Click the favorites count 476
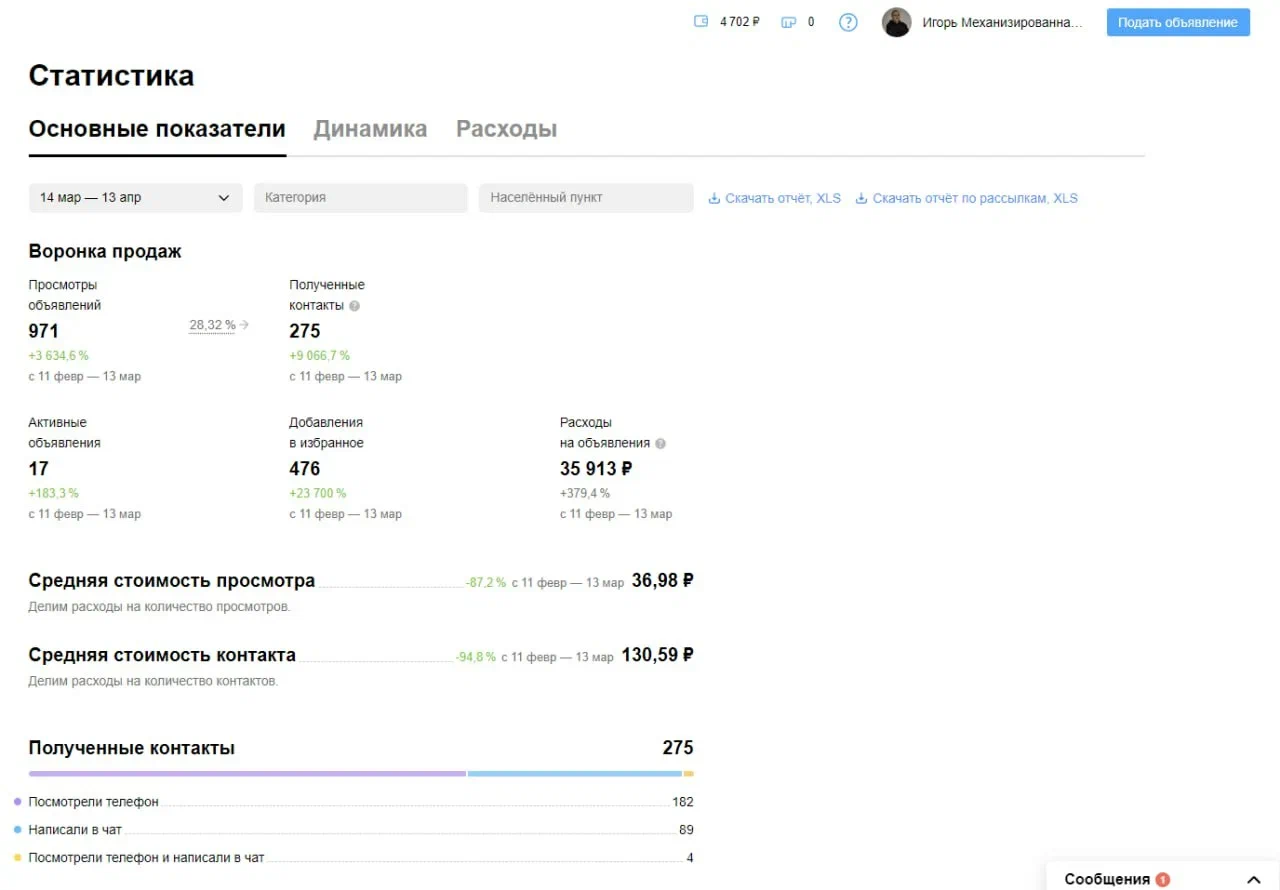The height and width of the screenshot is (890, 1280). tap(305, 468)
